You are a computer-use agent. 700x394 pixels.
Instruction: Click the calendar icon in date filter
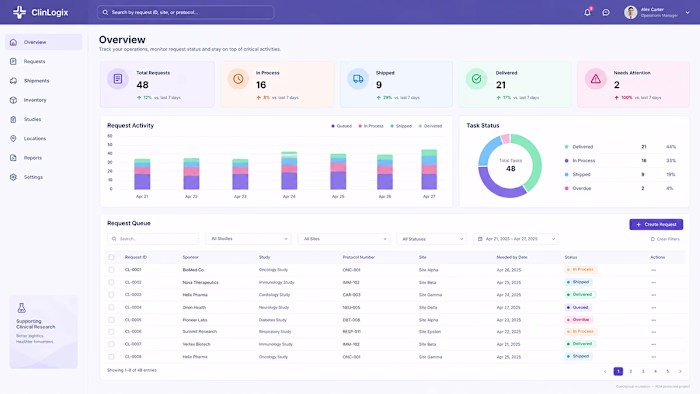coord(480,239)
